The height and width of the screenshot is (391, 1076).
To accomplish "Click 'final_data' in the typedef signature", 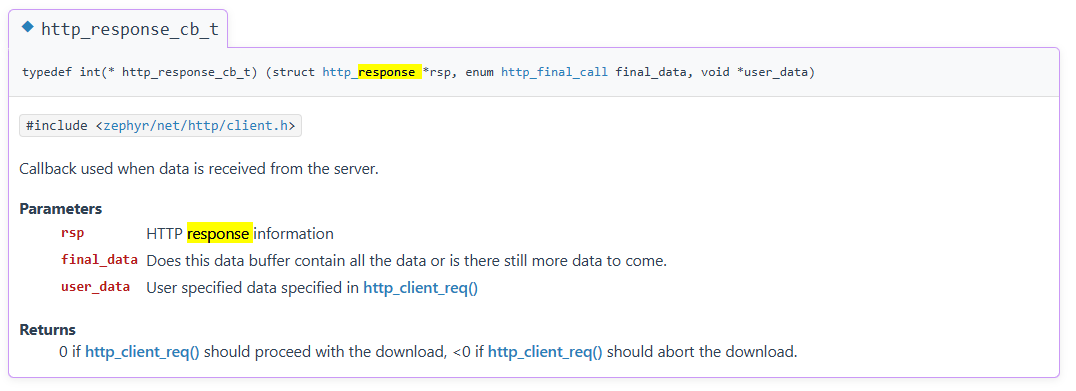I will click(651, 72).
